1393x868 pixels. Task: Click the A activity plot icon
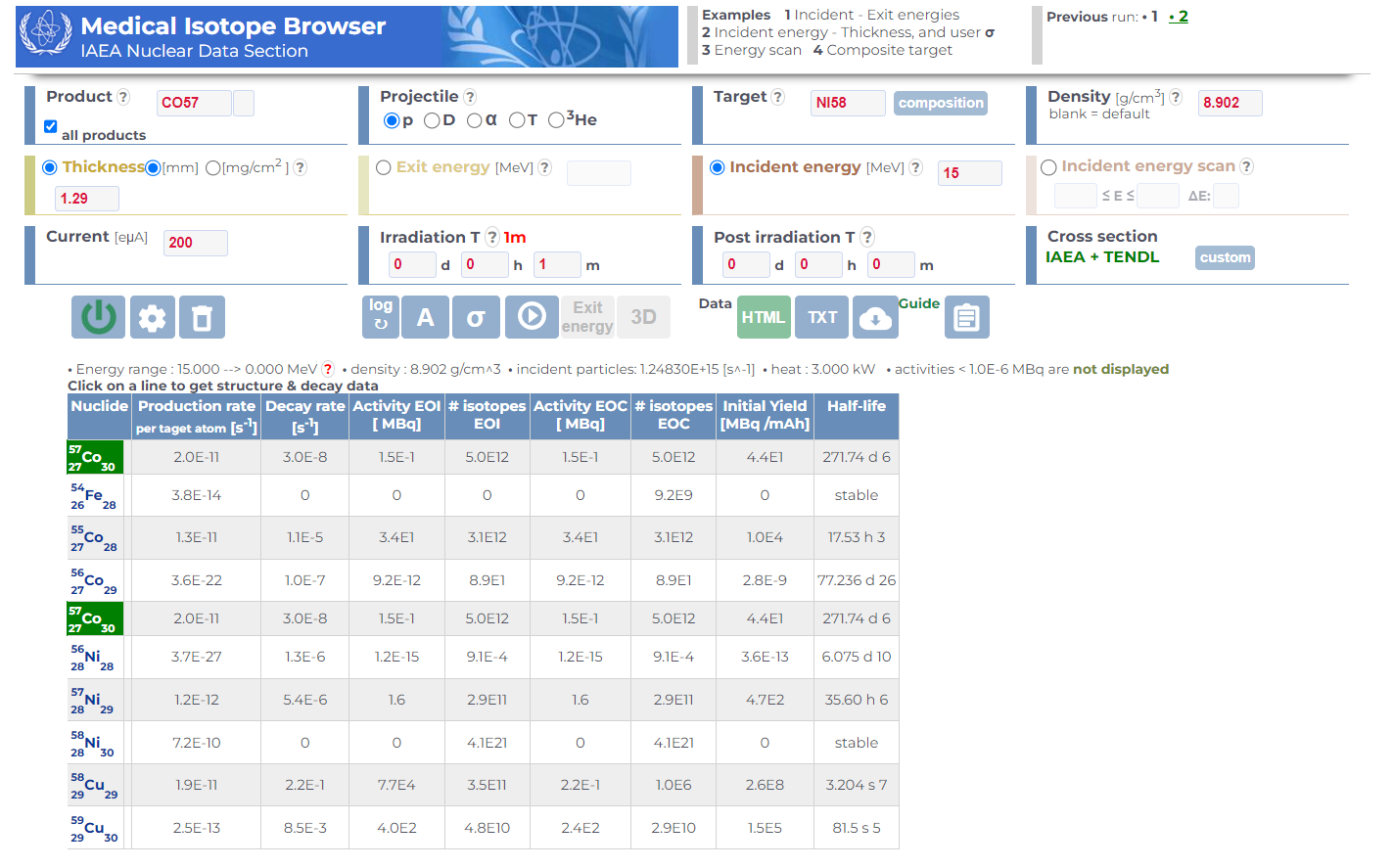pos(425,316)
